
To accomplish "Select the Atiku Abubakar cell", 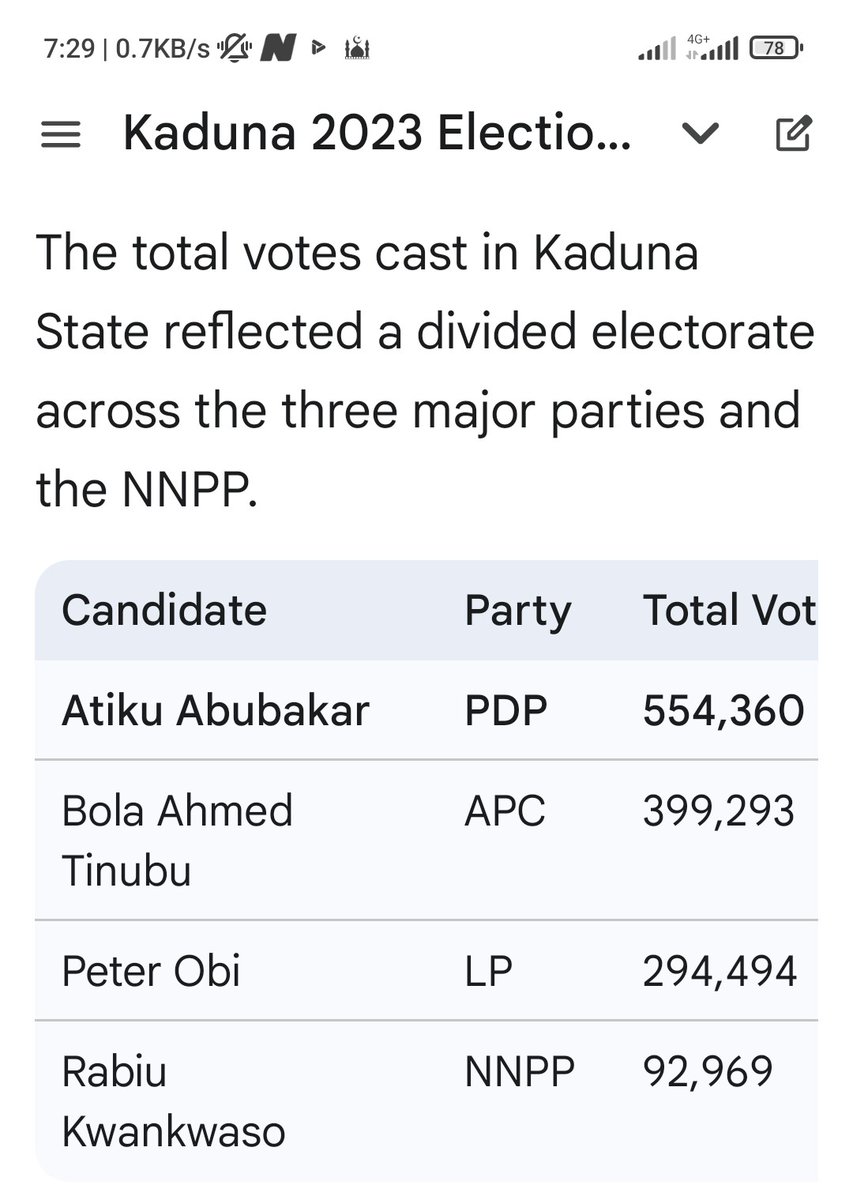I will point(215,710).
